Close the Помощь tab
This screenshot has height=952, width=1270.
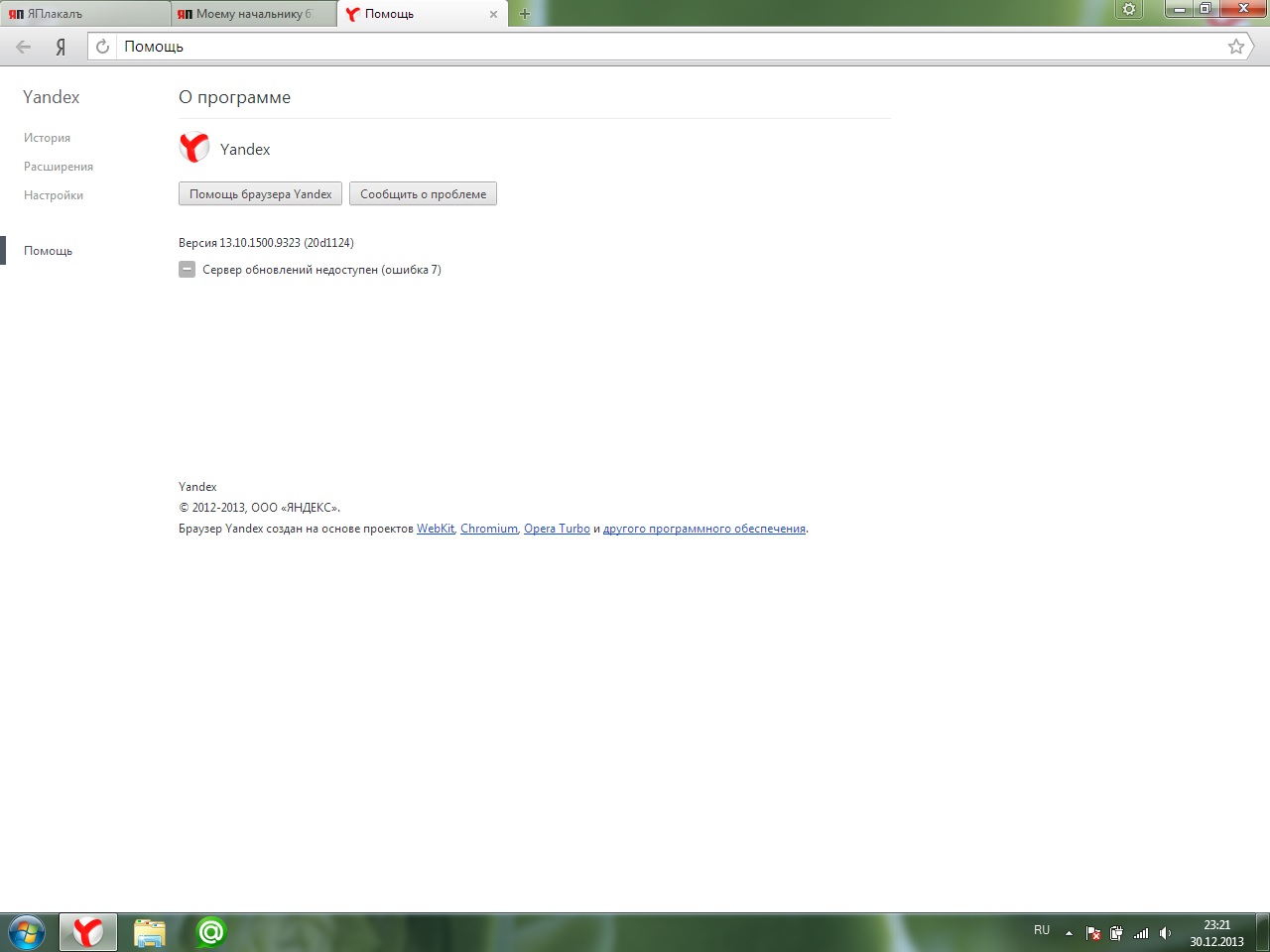(x=493, y=14)
